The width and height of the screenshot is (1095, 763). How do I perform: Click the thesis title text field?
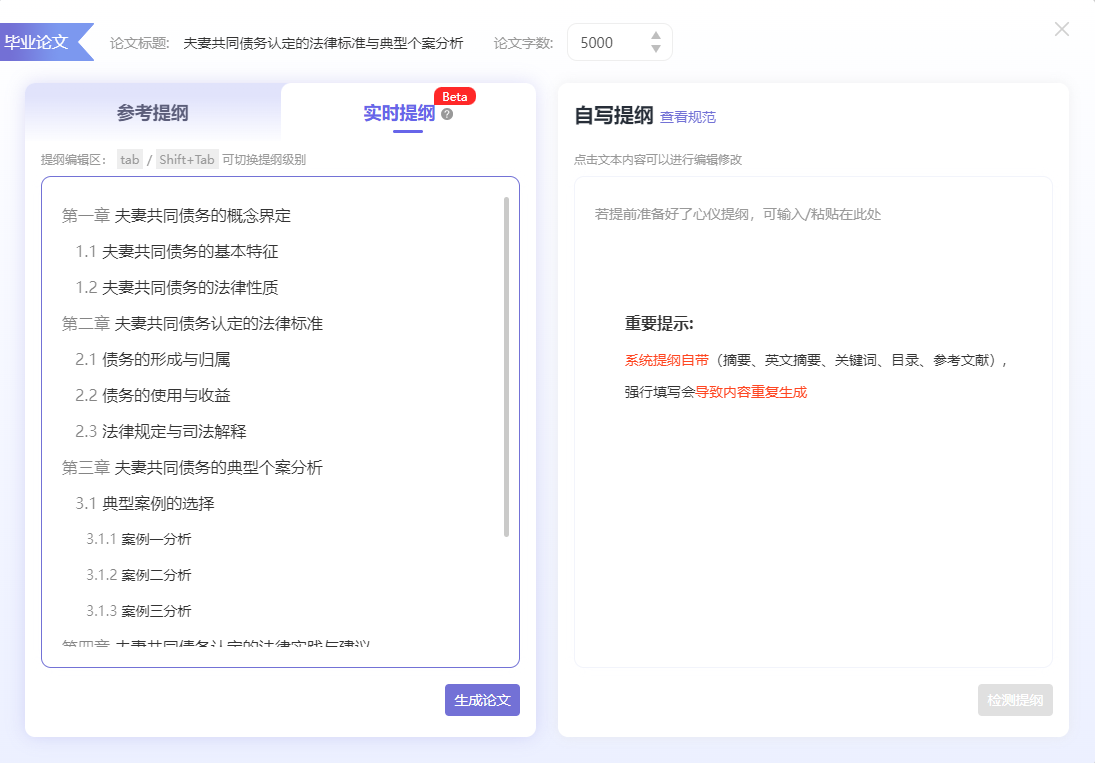point(323,43)
